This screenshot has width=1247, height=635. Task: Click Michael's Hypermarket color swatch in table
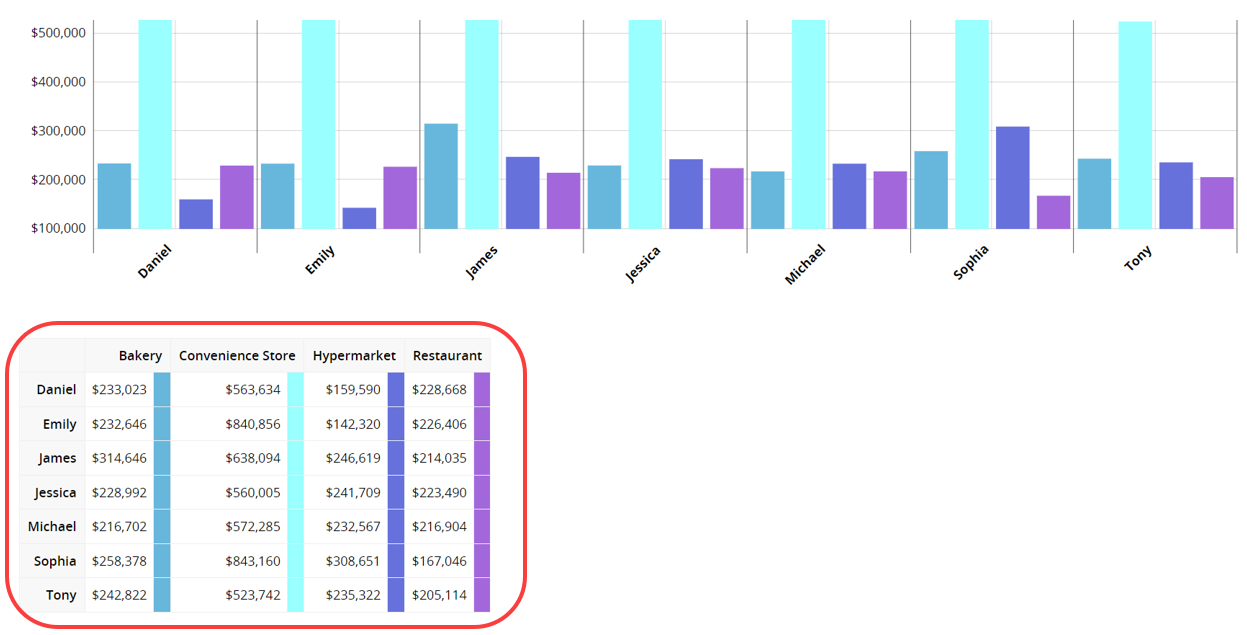tap(396, 526)
